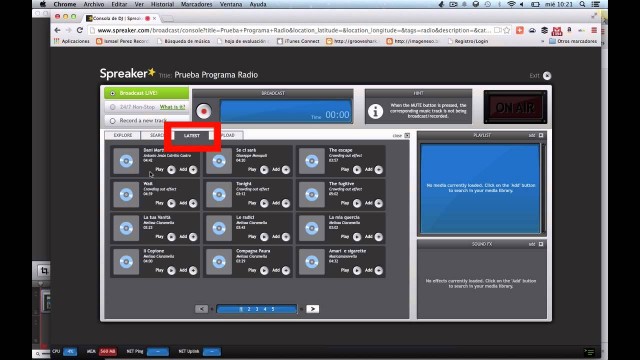Play the track "La mia quercia"

click(357, 237)
